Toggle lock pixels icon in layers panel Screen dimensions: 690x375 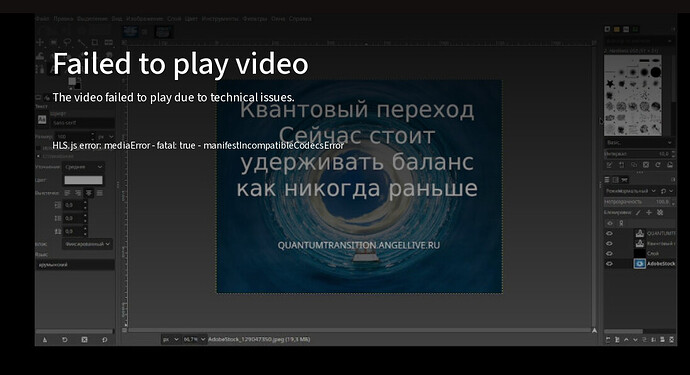pyautogui.click(x=638, y=212)
